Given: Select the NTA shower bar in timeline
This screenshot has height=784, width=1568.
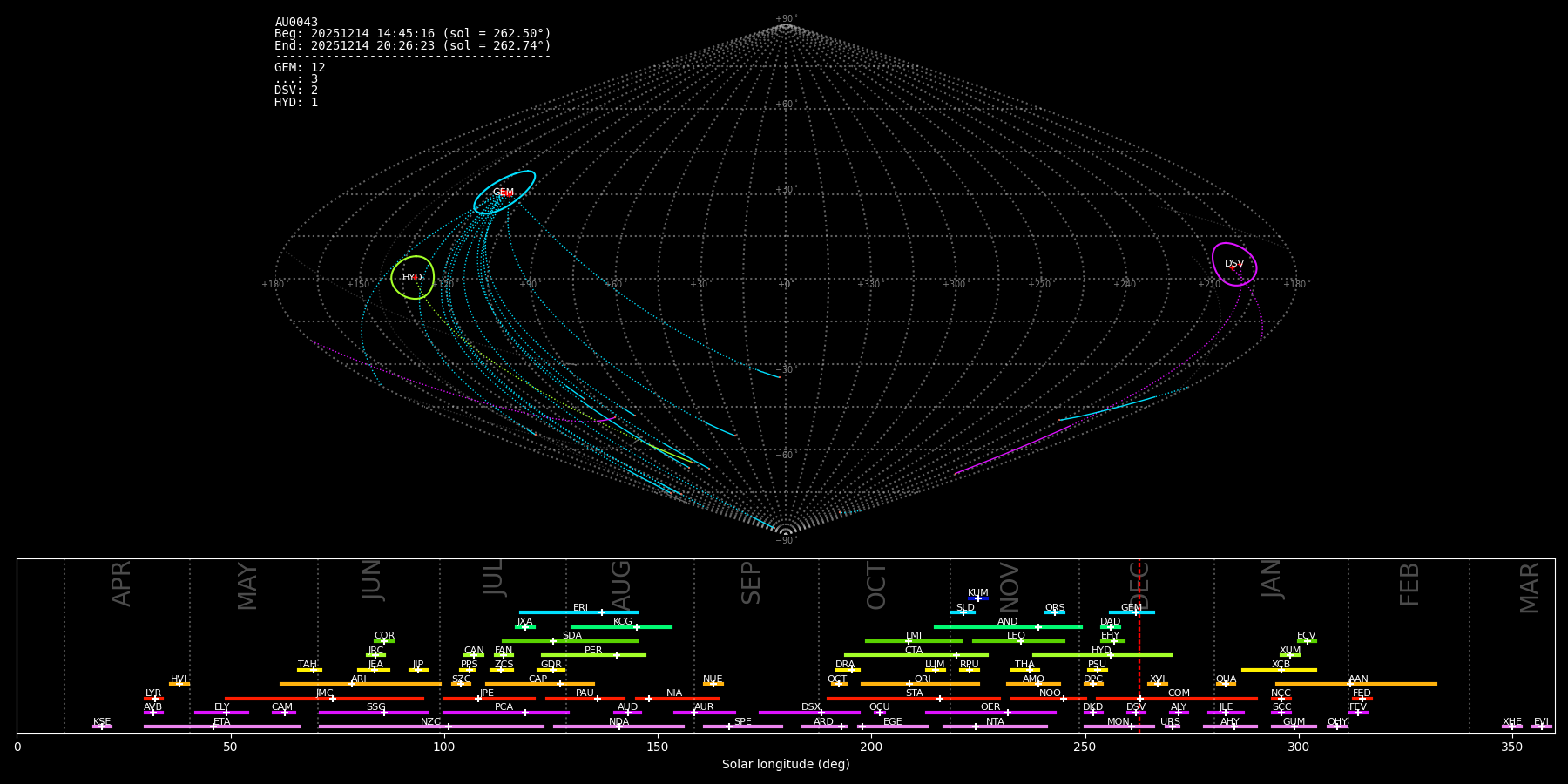Looking at the screenshot, I should click(x=995, y=727).
